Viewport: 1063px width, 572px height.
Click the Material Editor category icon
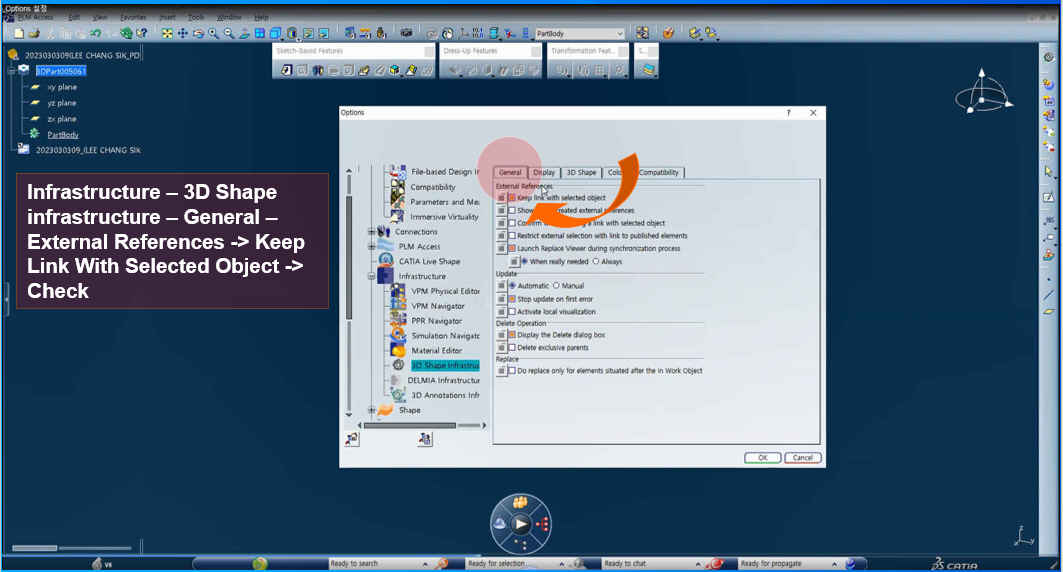pos(398,350)
